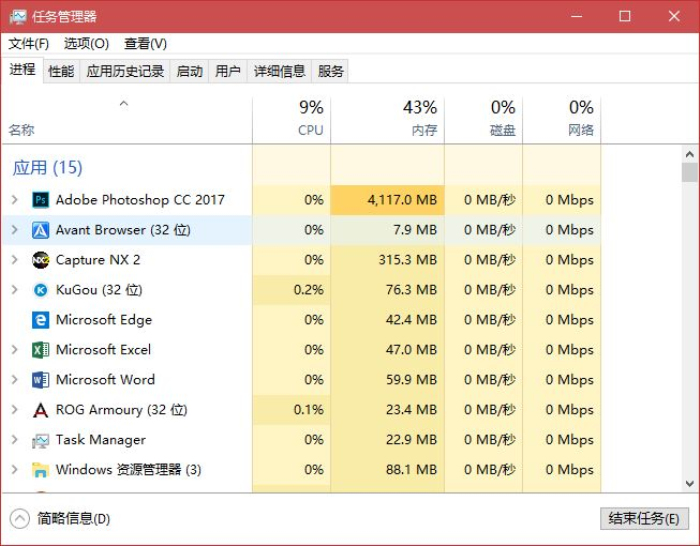Click the KuGou music app icon
This screenshot has height=546, width=700.
click(x=41, y=290)
